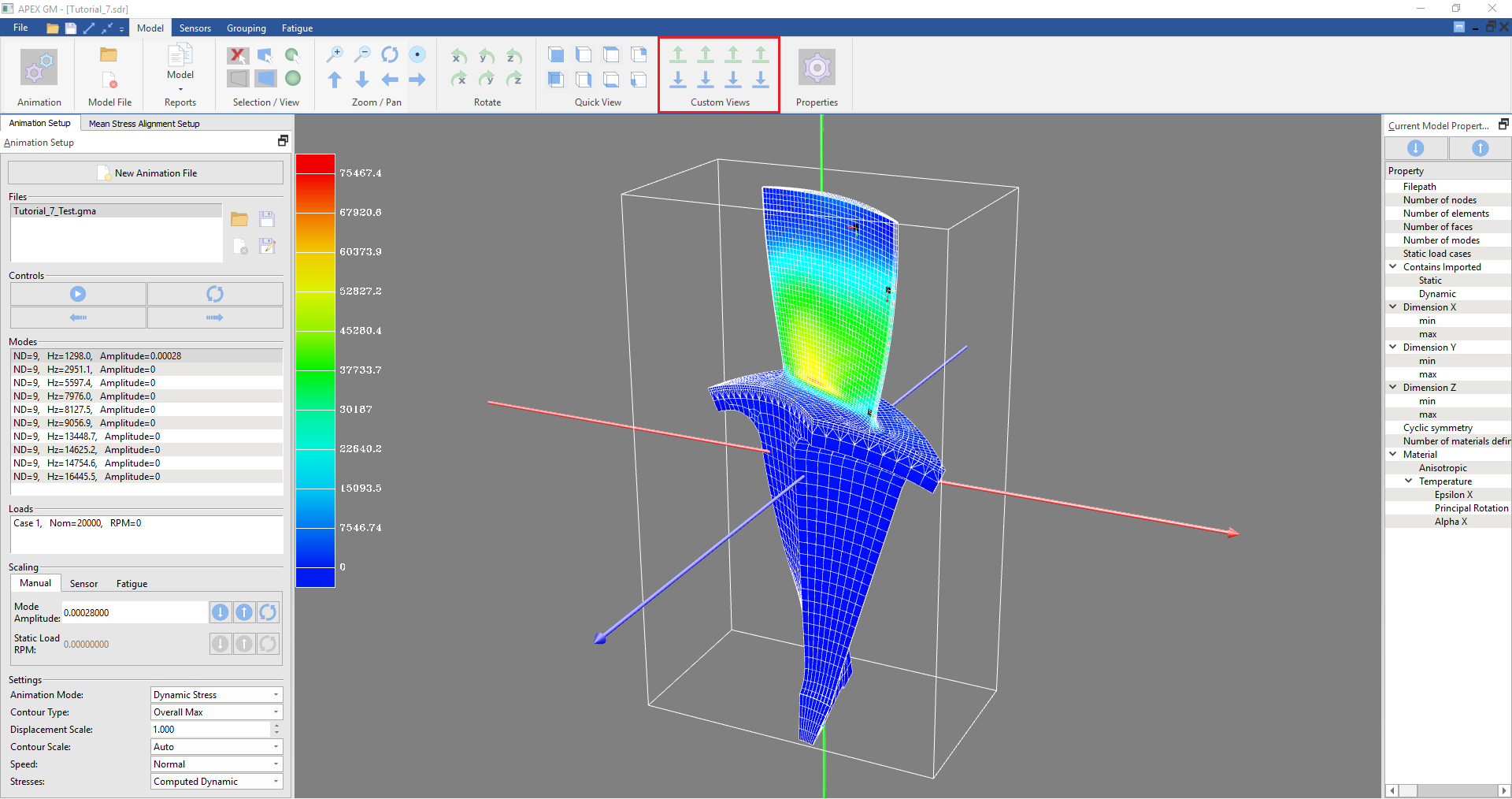The image size is (1512, 799).
Task: Collapse the Contains Imported property group
Action: (x=1393, y=267)
